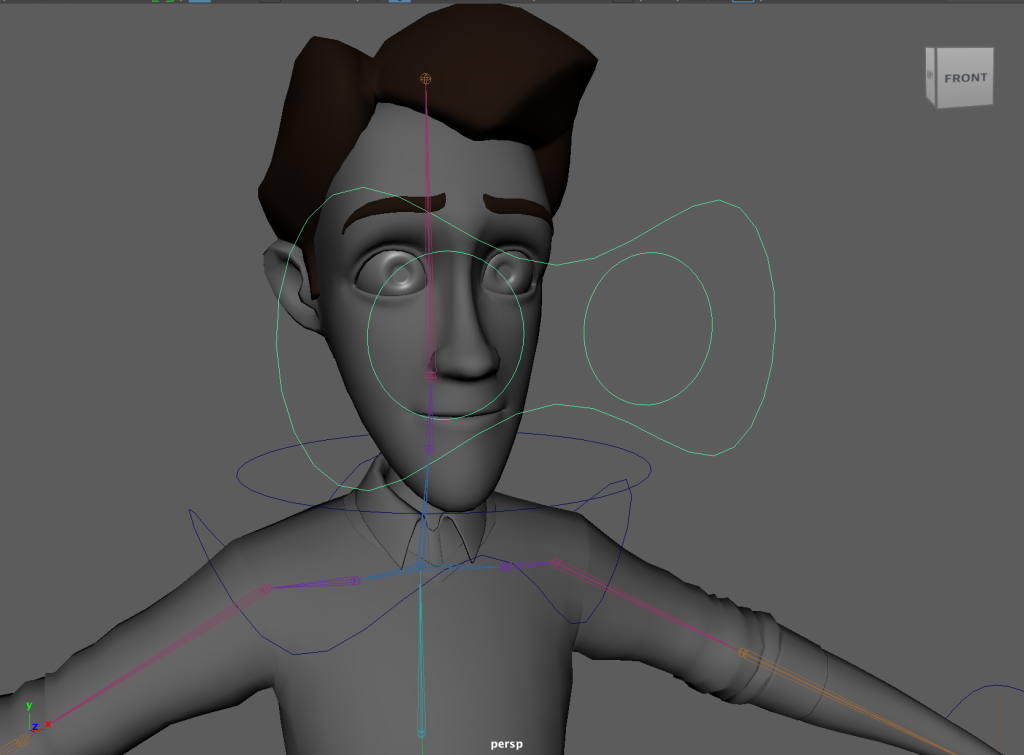Click the character's visible ear
Screen dimensions: 1024x755
pos(285,285)
